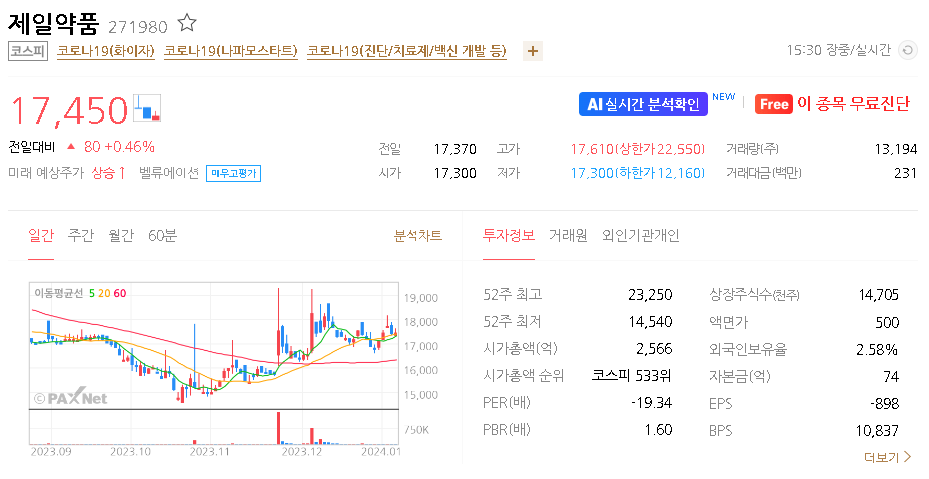929x479 pixels.
Task: Click the 상장주식수 value 14,705
Action: point(879,295)
